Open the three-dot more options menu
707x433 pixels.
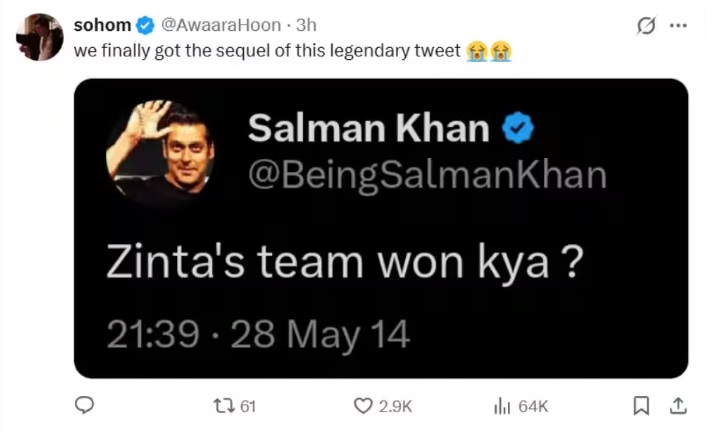(x=678, y=25)
